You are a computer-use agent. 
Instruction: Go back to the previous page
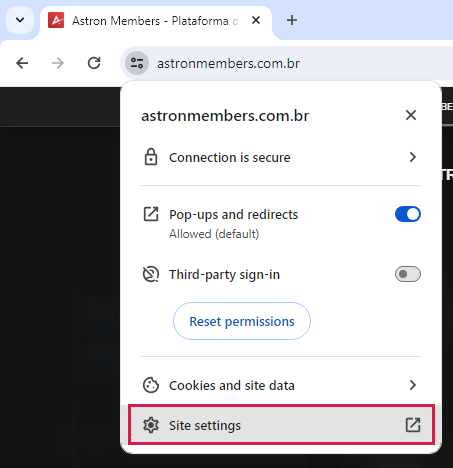(x=22, y=63)
